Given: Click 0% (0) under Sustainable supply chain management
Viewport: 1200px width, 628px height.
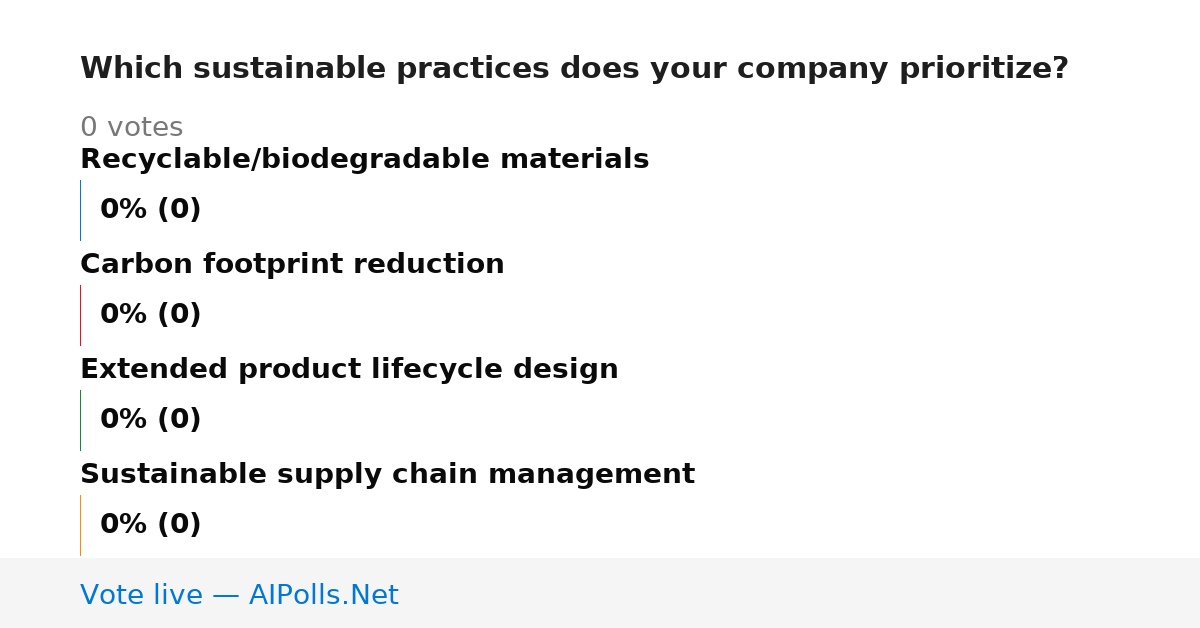Looking at the screenshot, I should [x=150, y=525].
